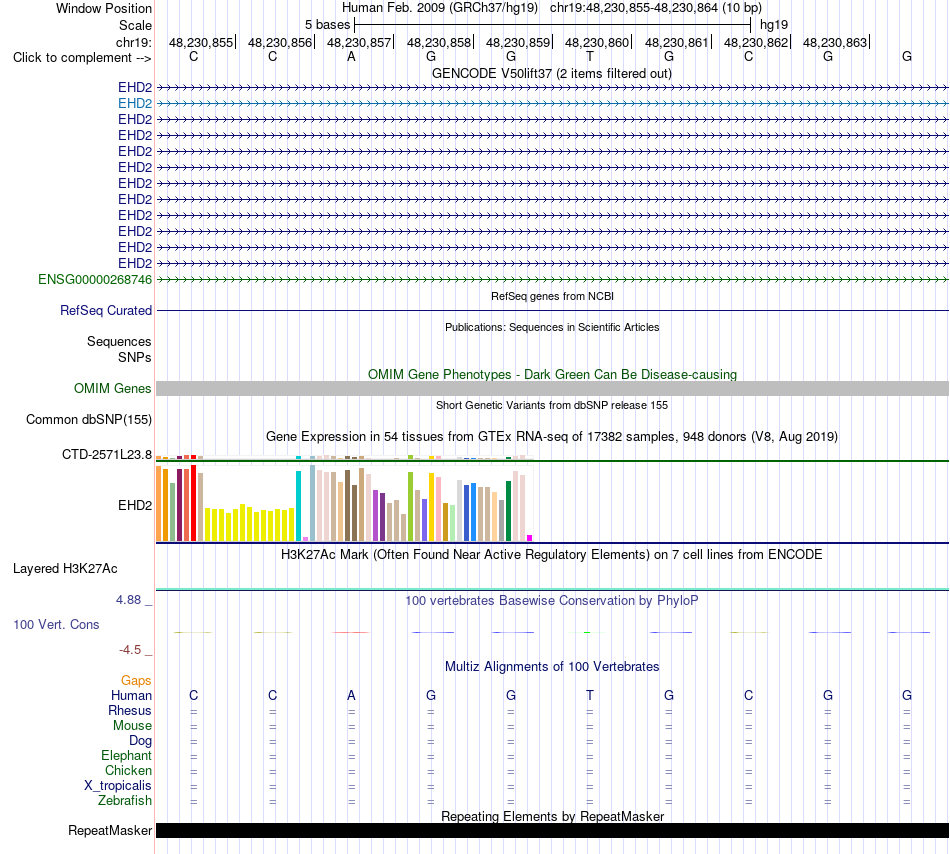Click the black RepeatMasker bar
Image resolution: width=950 pixels, height=854 pixels.
552,830
